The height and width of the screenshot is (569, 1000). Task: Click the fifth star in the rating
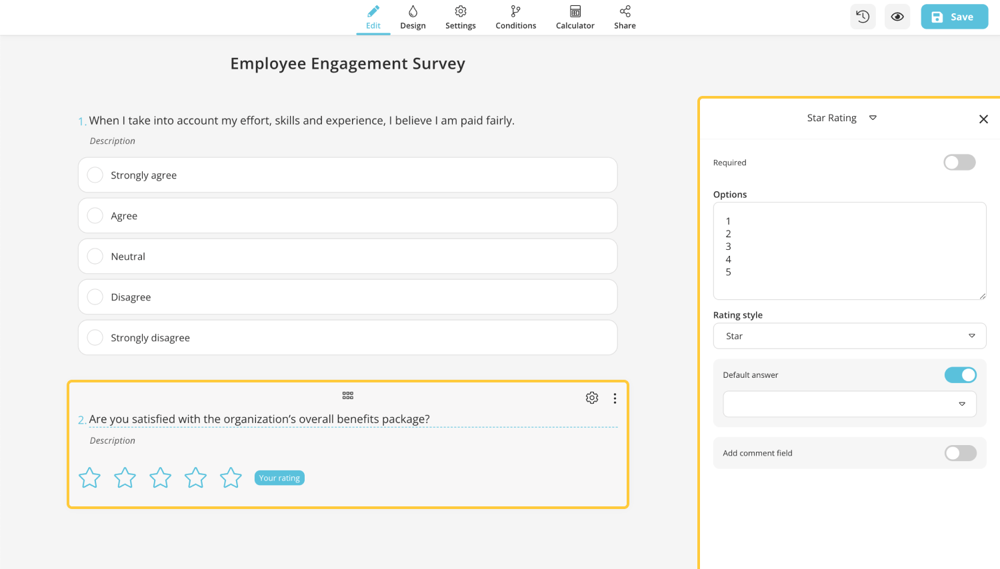click(231, 478)
